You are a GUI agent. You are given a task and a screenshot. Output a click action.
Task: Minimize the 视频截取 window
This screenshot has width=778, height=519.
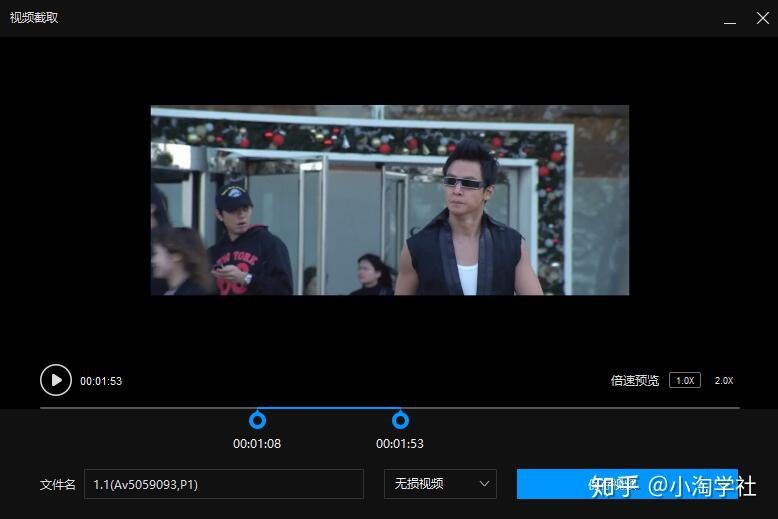point(729,19)
